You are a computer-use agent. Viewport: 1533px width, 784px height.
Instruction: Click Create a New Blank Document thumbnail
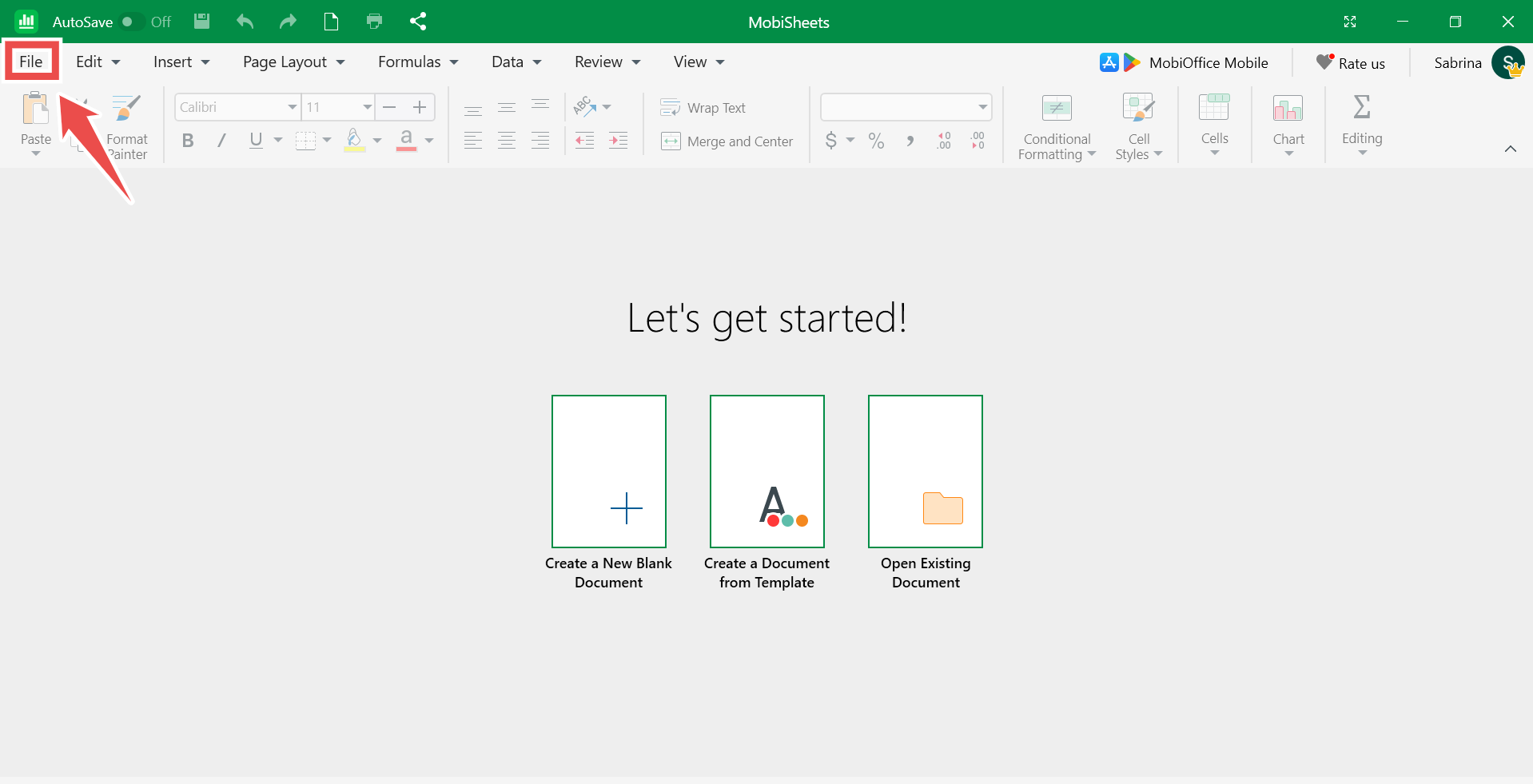(x=609, y=472)
